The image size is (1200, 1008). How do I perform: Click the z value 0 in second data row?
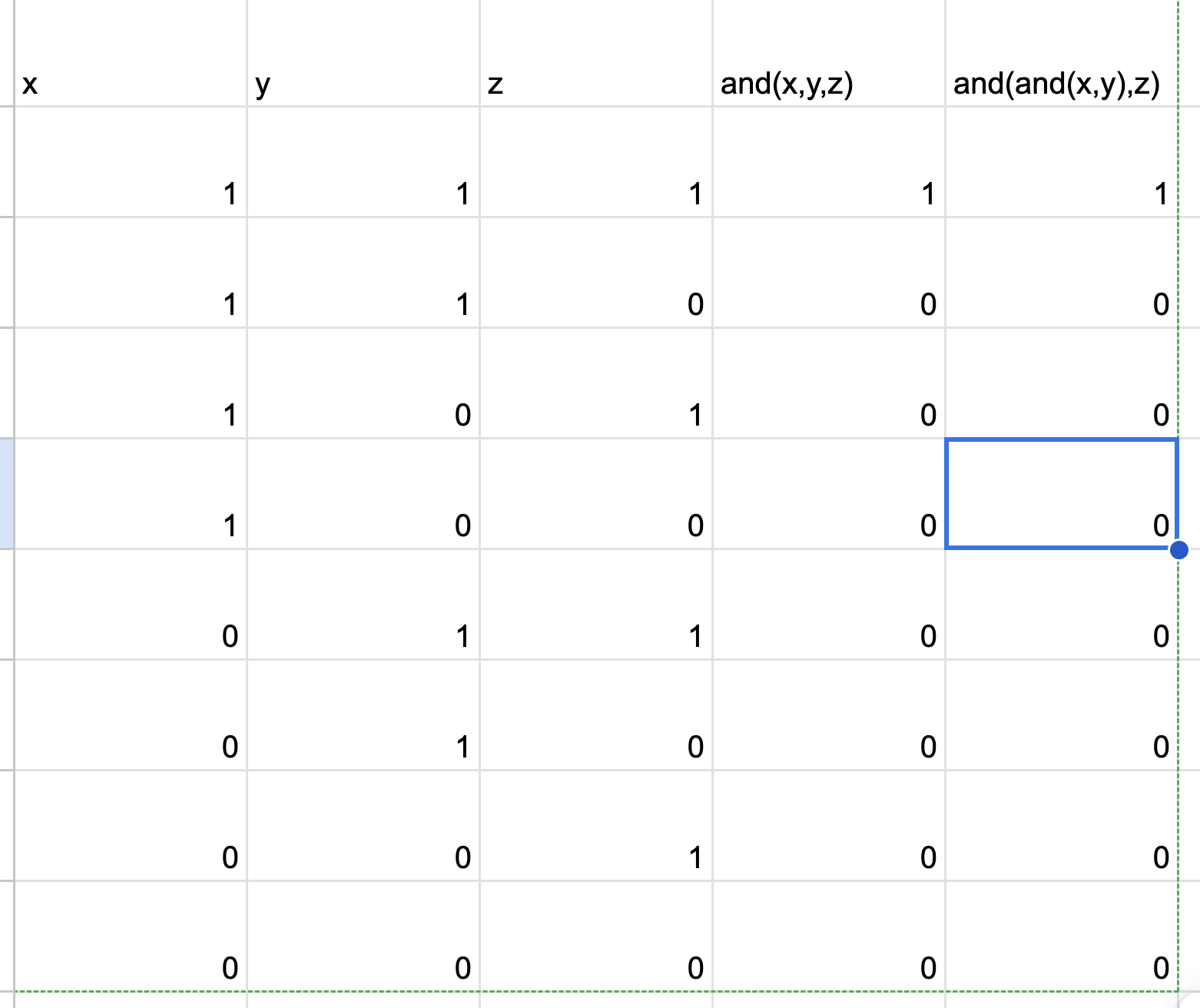[596, 273]
